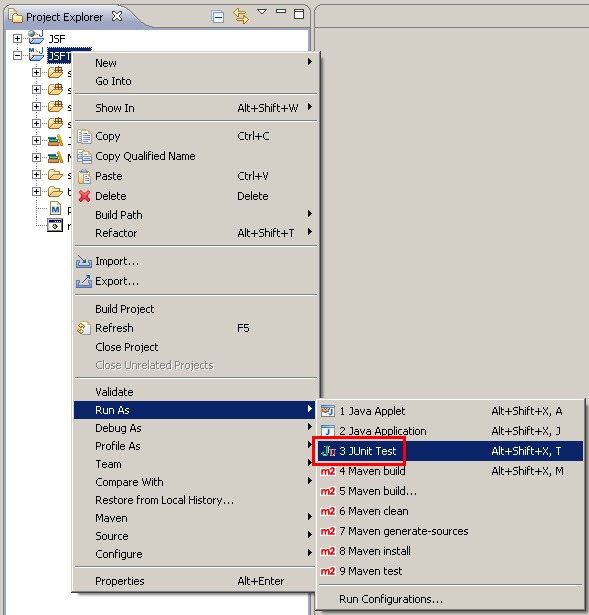Run 8 Maven install
This screenshot has width=589, height=615.
click(451, 551)
